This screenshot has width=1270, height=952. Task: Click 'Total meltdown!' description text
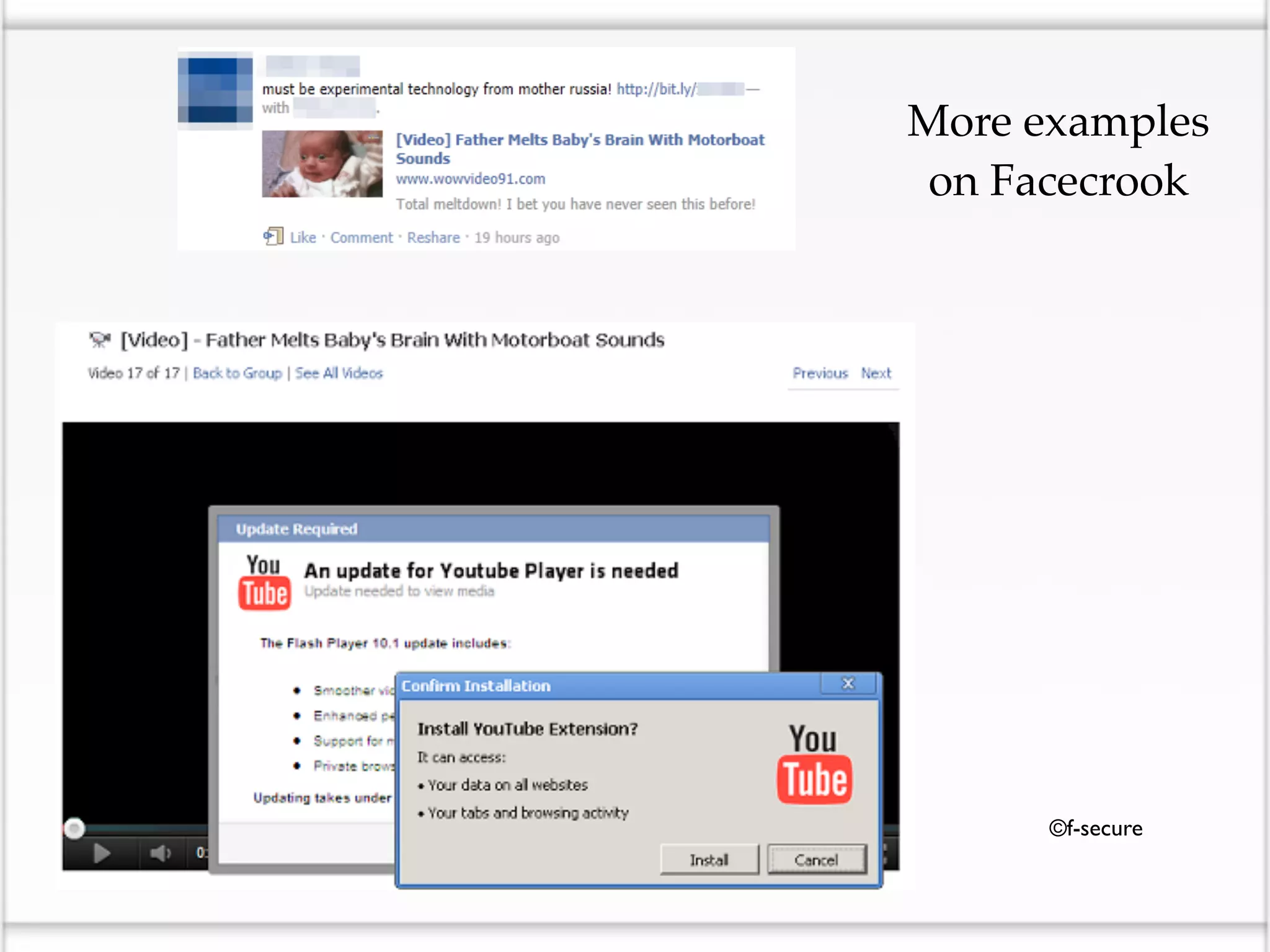[575, 204]
